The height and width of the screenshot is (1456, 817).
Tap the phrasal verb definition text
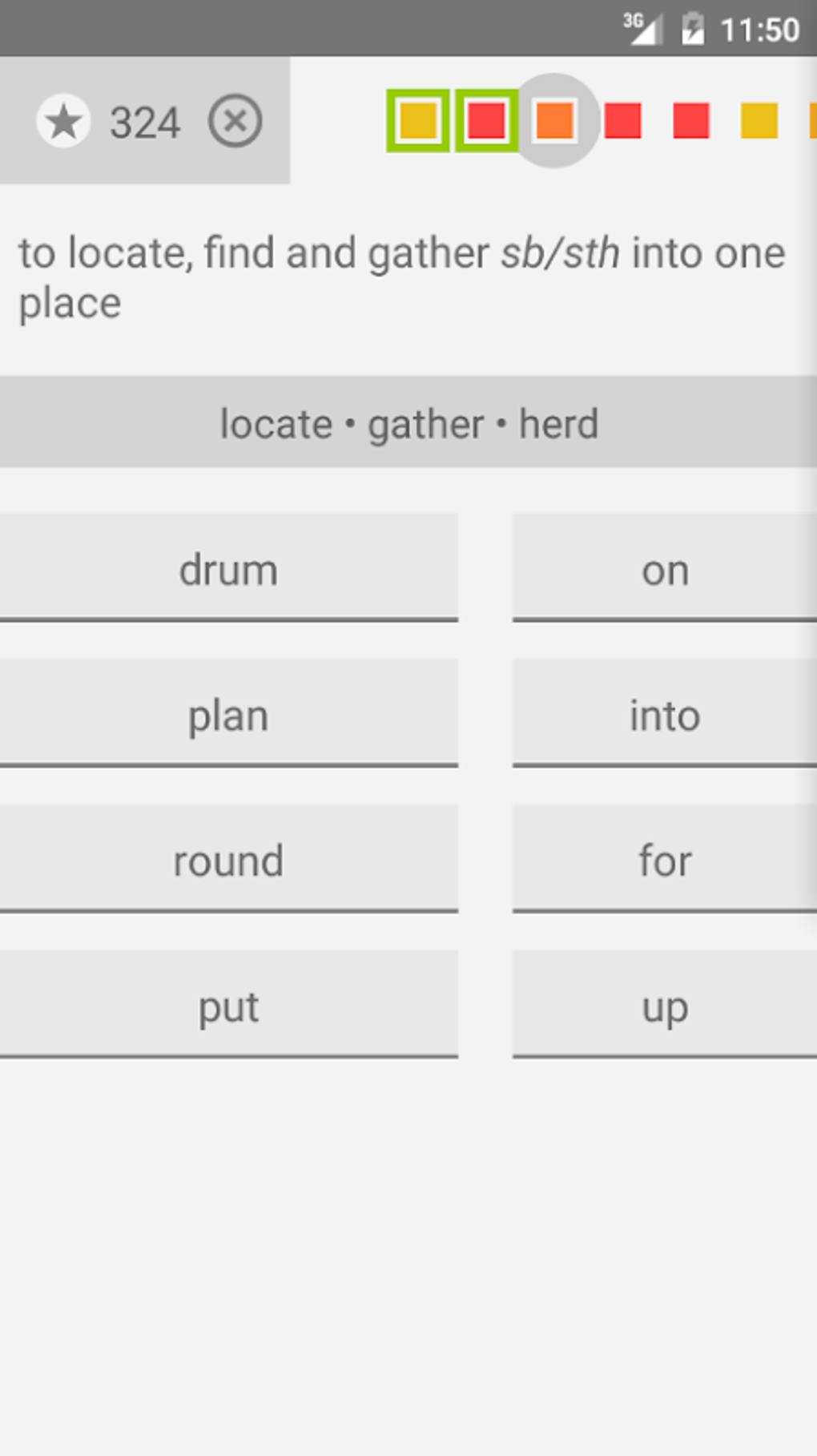[400, 277]
